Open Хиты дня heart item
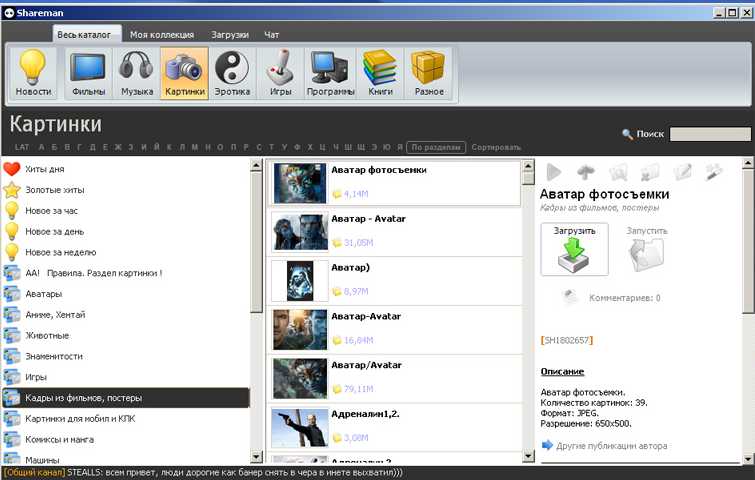Viewport: 755px width, 480px height. pos(126,169)
